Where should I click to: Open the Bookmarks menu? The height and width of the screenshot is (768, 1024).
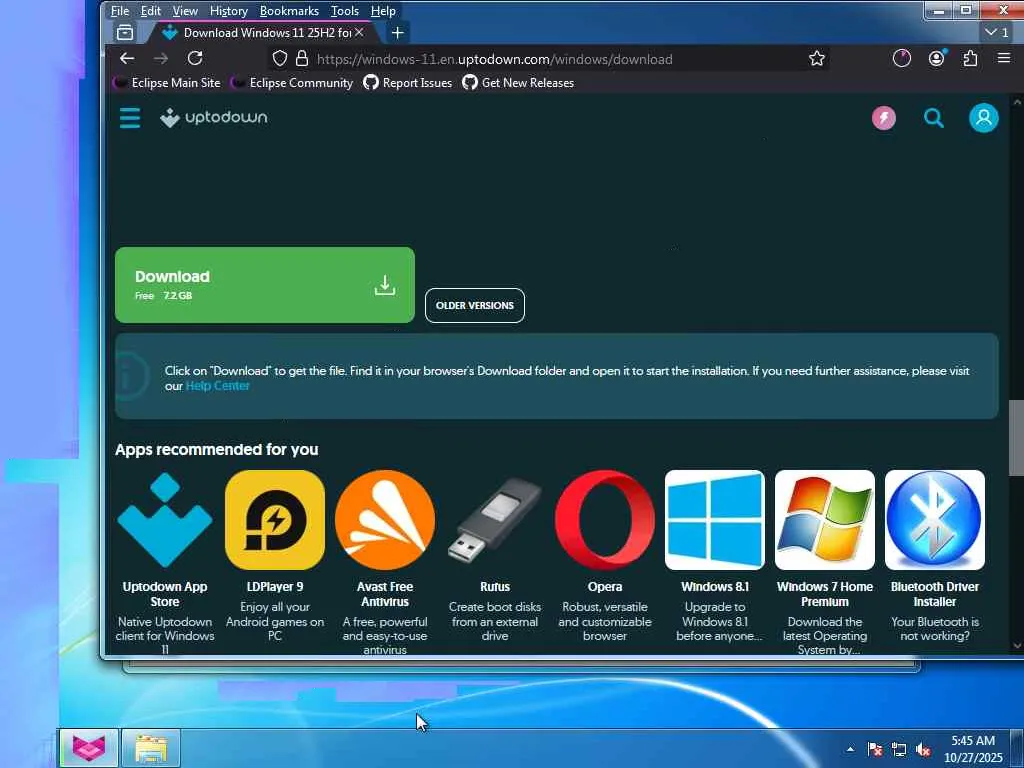[289, 11]
